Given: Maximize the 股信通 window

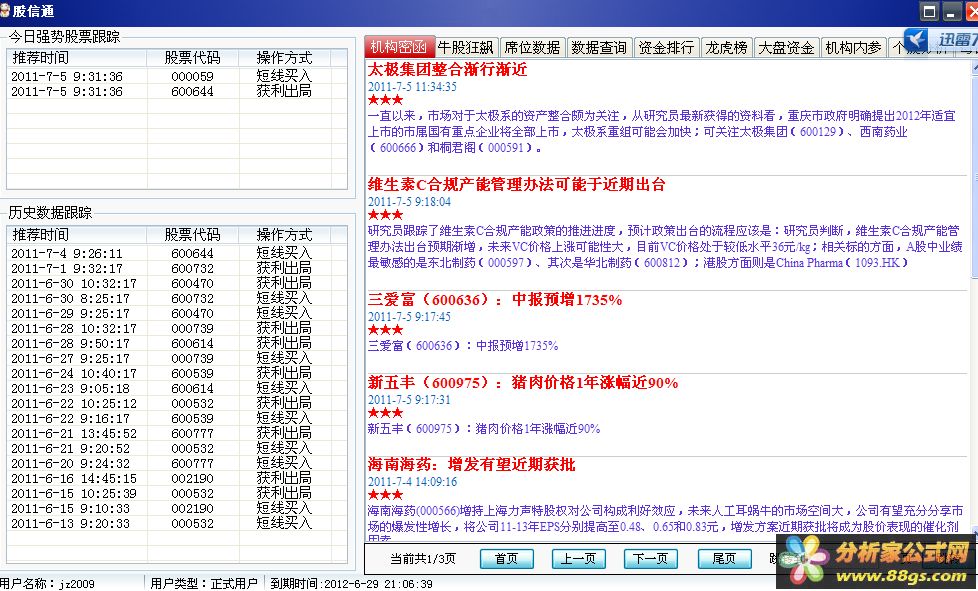Looking at the screenshot, I should click(x=929, y=11).
